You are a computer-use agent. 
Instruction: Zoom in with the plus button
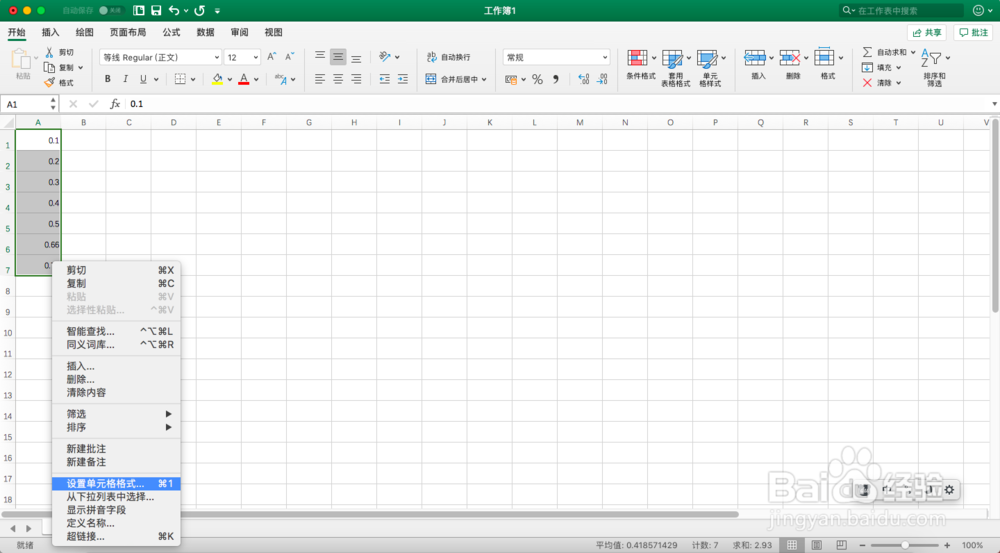tap(947, 545)
